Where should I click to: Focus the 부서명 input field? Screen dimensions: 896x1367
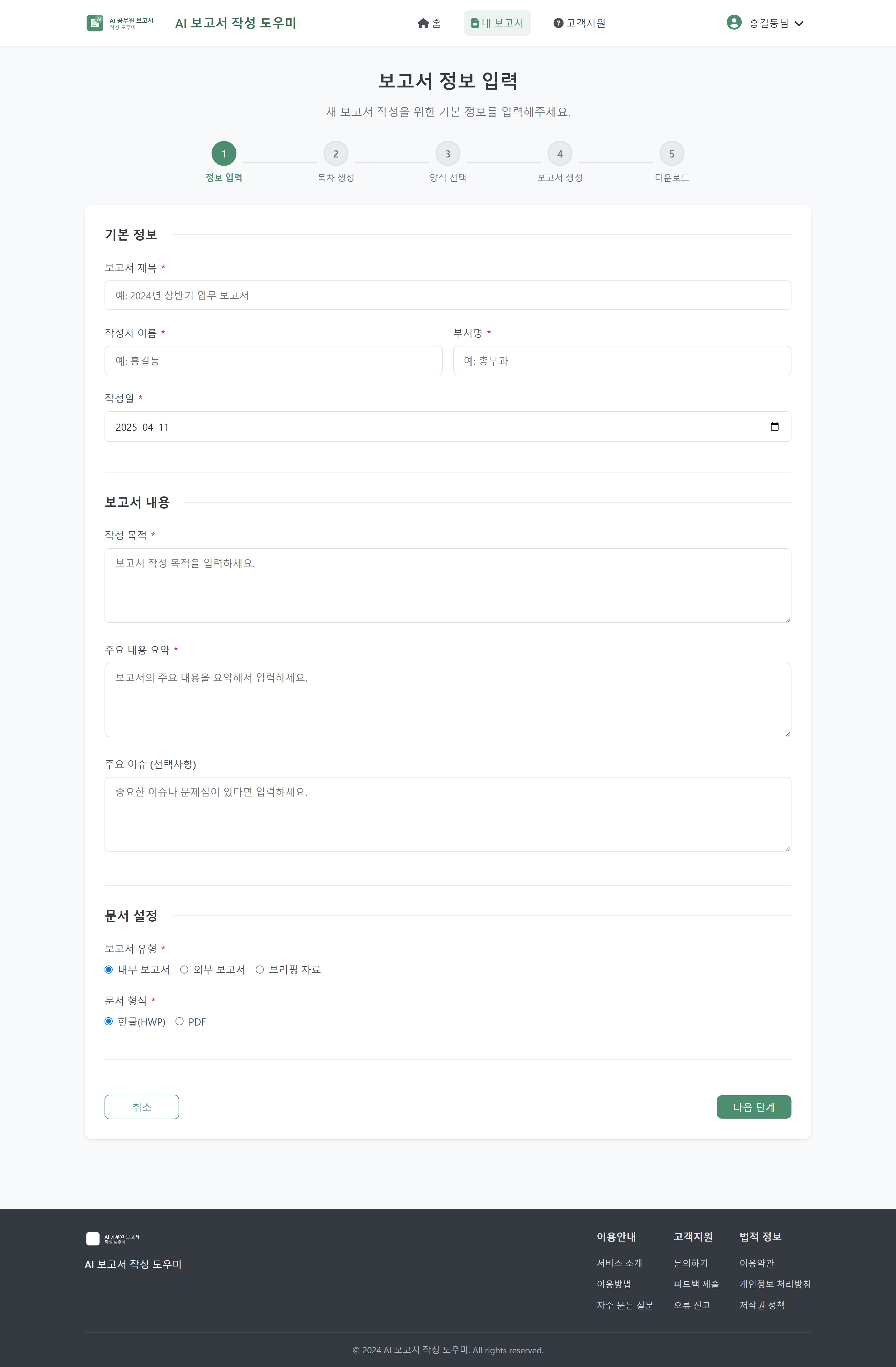622,361
